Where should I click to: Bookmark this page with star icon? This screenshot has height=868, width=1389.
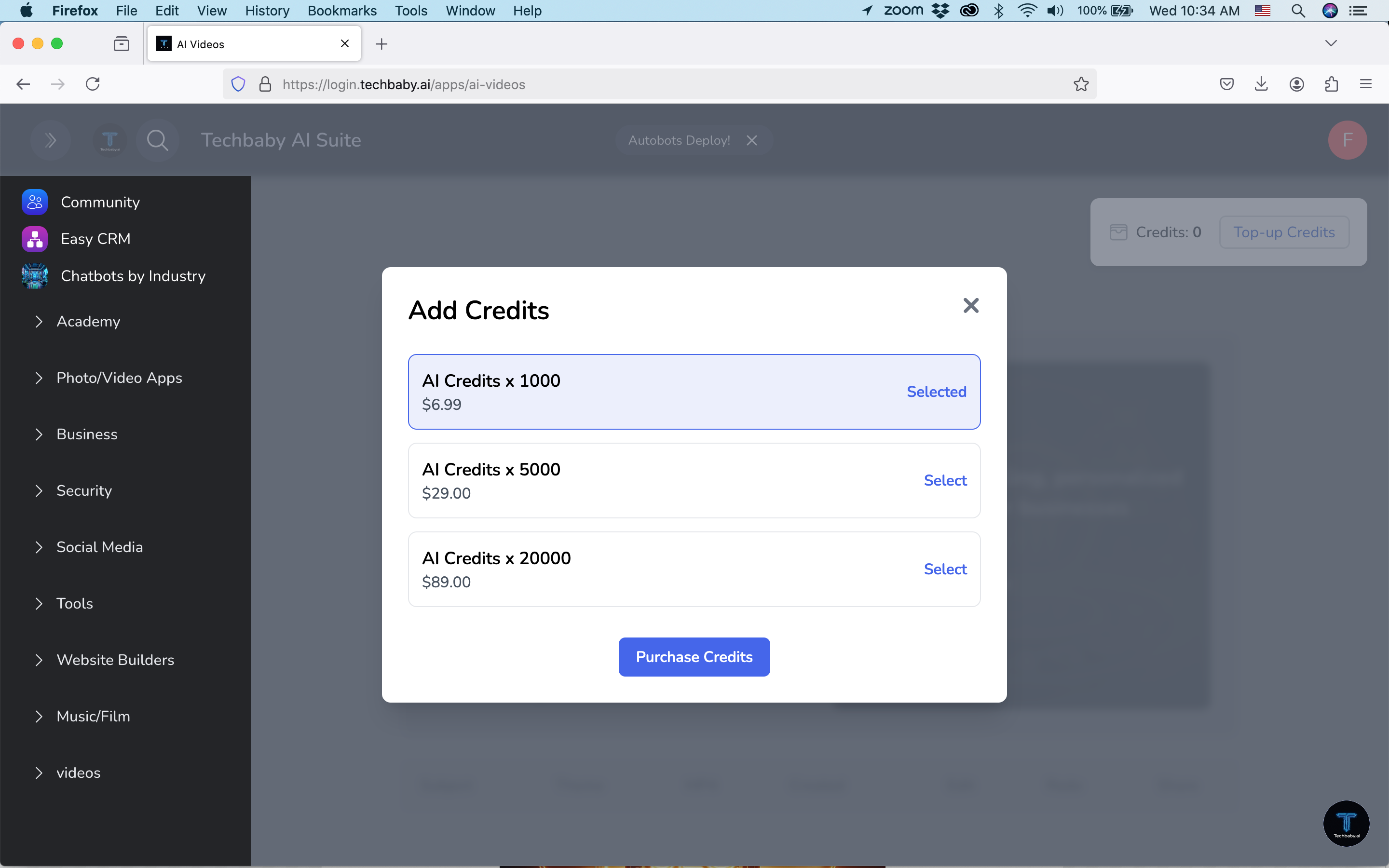click(1081, 84)
